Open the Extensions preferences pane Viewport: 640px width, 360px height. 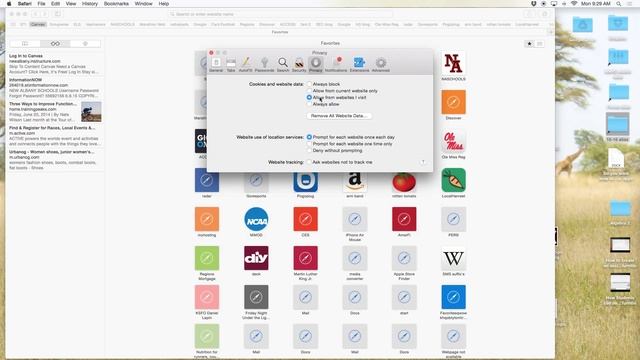359,64
